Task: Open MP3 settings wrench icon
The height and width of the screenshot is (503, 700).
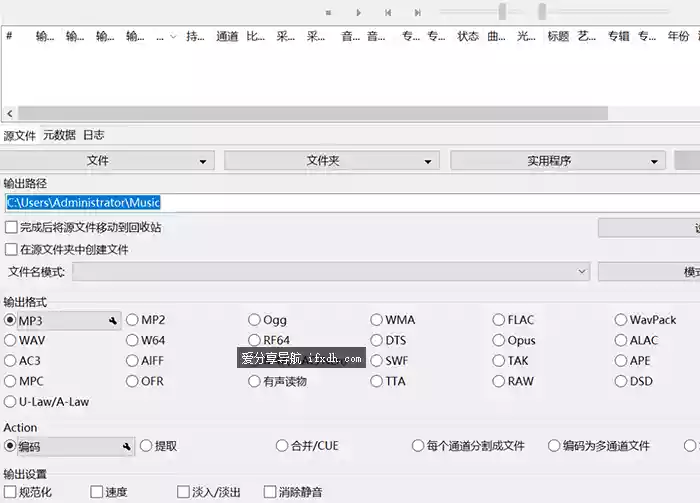Action: pos(112,321)
